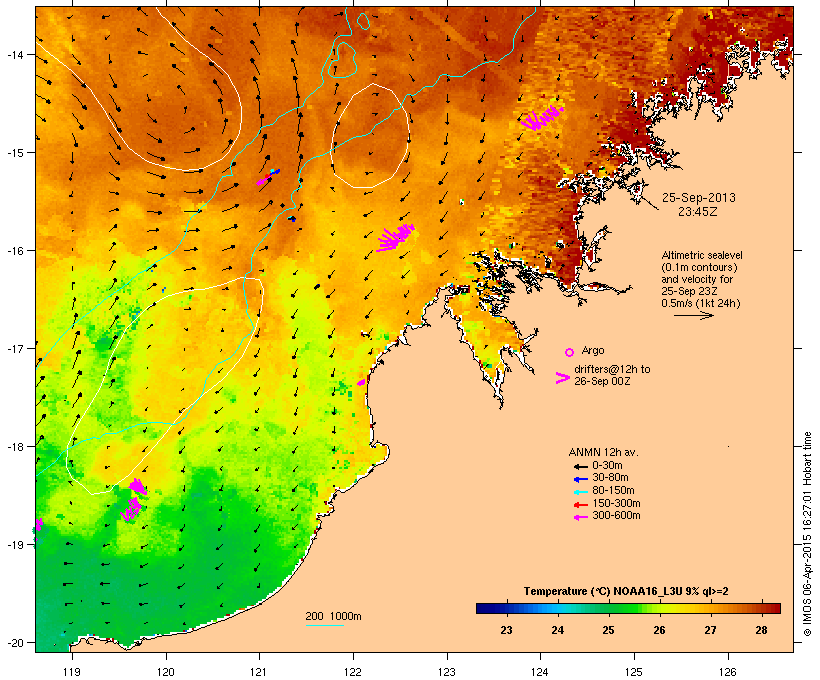Click the blue 30-80m legend arrow

[580, 479]
